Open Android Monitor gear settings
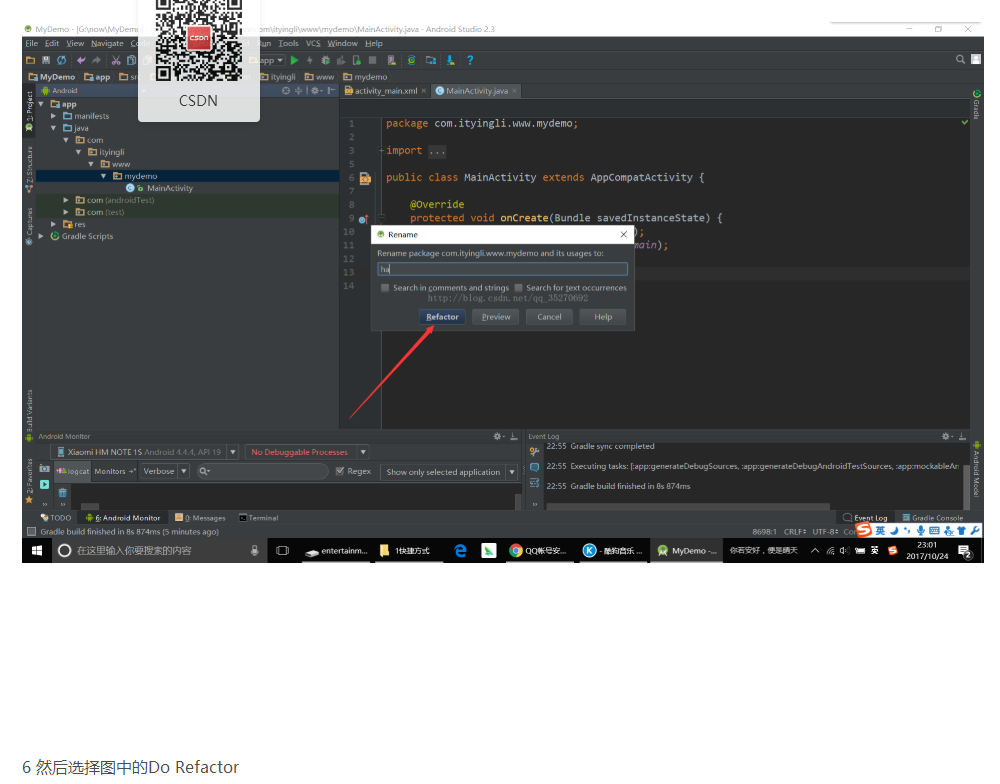 (498, 436)
